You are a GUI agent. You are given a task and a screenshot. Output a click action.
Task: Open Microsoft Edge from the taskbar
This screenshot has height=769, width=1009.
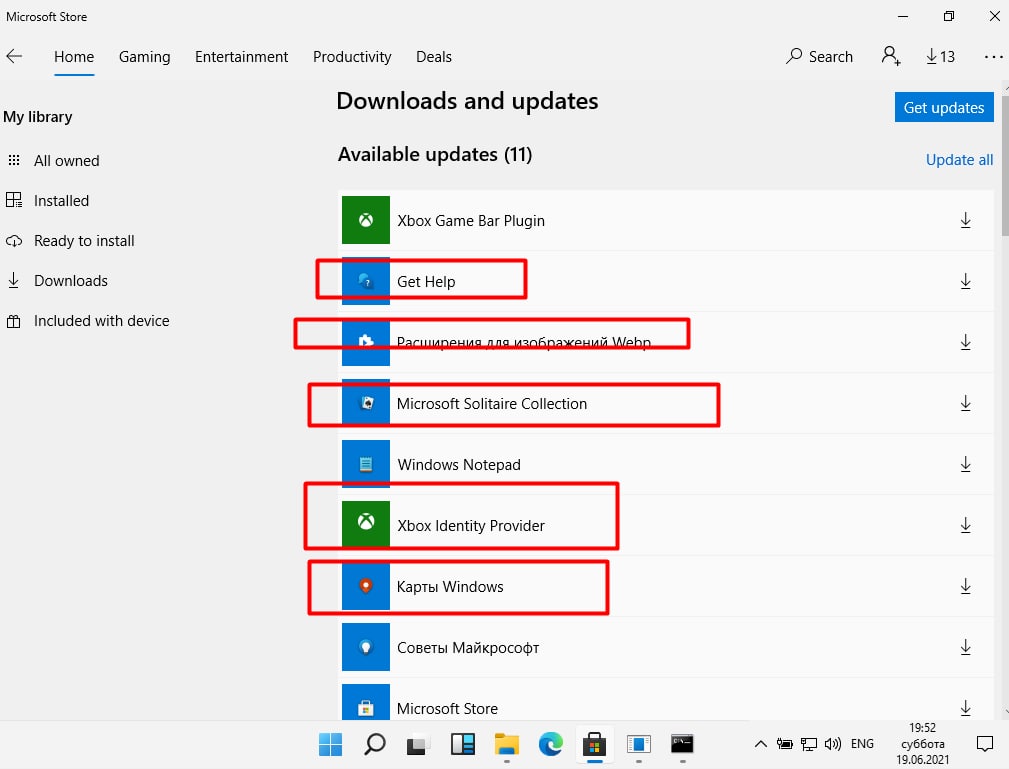click(551, 745)
